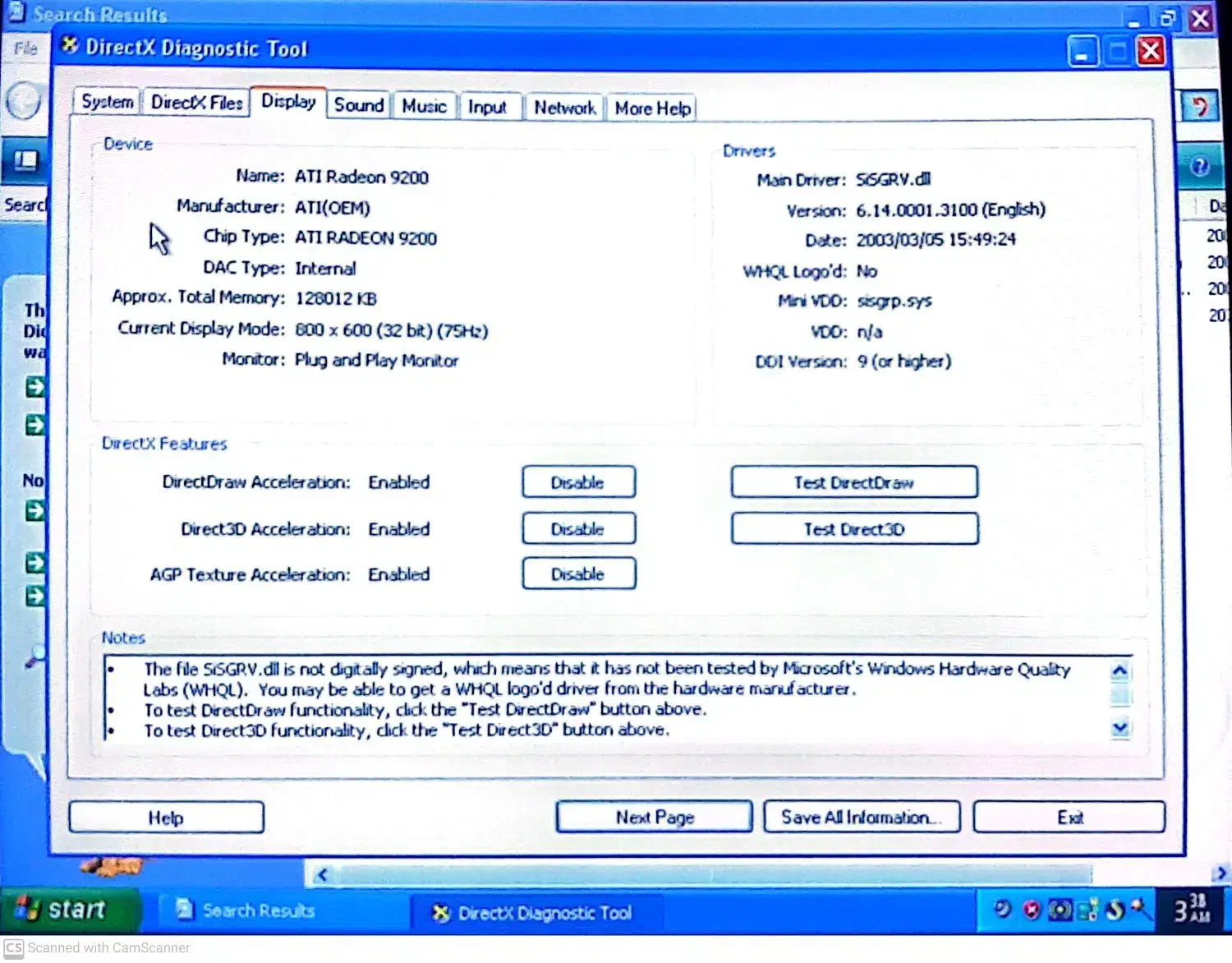Disable DirectDraw Acceleration

pos(578,482)
